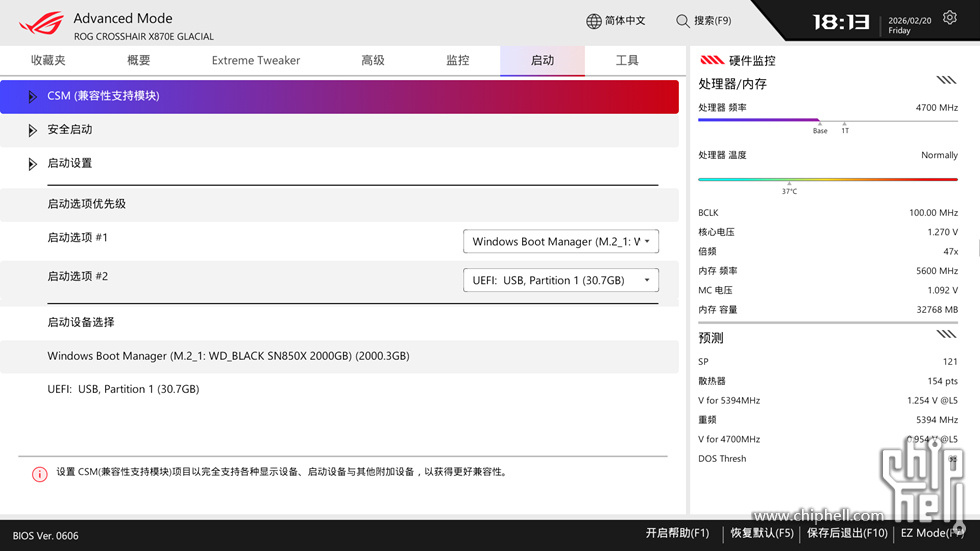Expand the 安全启动 secure boot section
Viewport: 980px width, 551px height.
pyautogui.click(x=33, y=130)
